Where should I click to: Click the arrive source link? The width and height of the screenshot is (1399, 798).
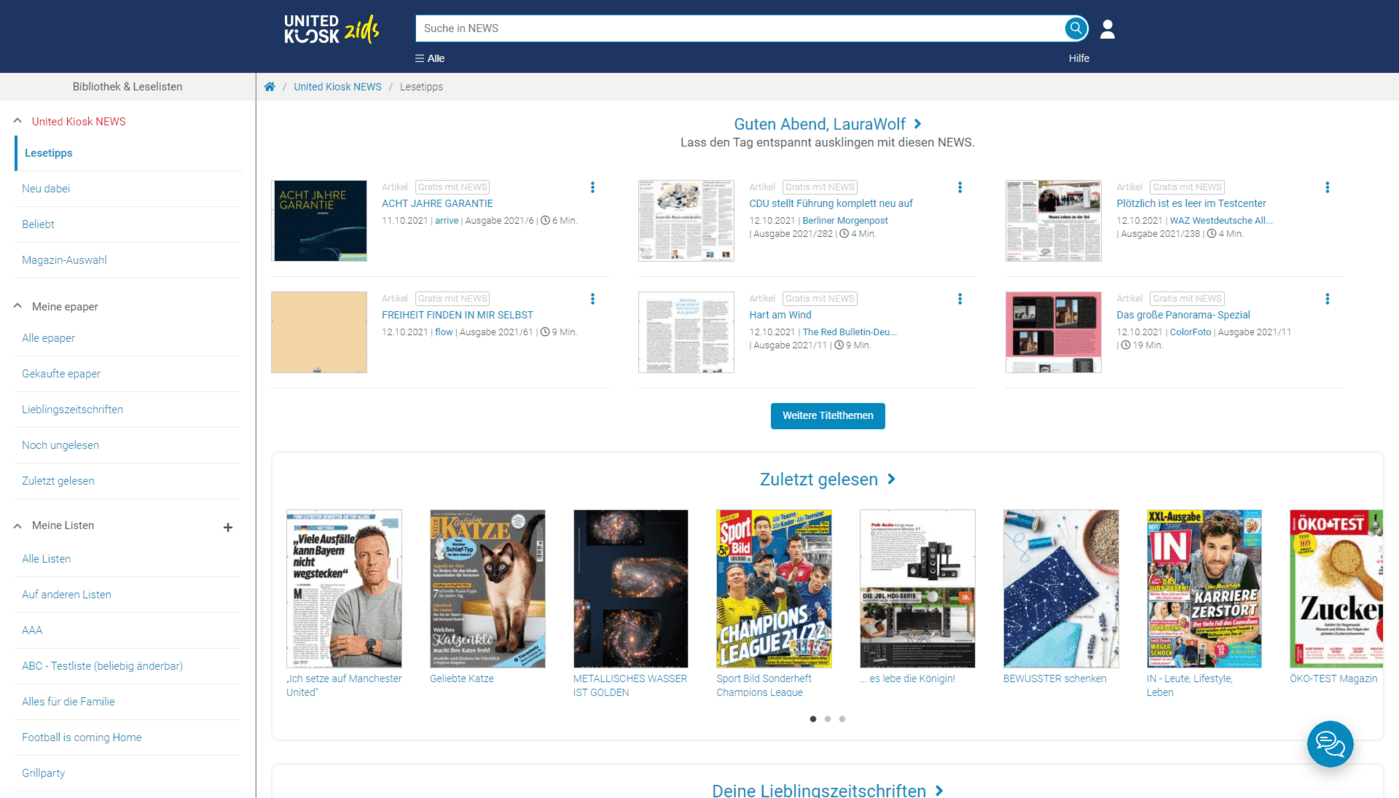[446, 220]
